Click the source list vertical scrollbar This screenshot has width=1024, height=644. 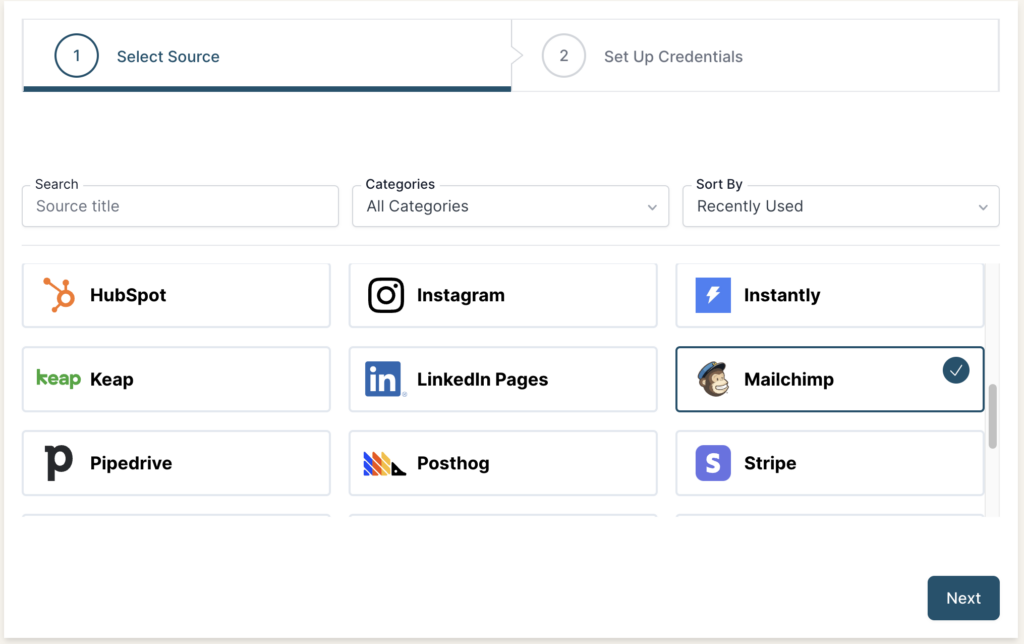(x=992, y=415)
